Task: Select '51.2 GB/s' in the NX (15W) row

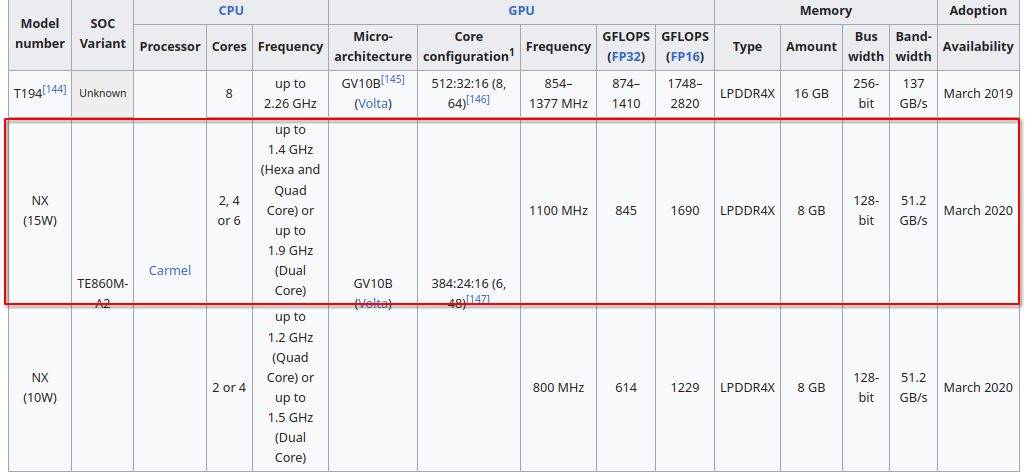Action: pos(913,210)
